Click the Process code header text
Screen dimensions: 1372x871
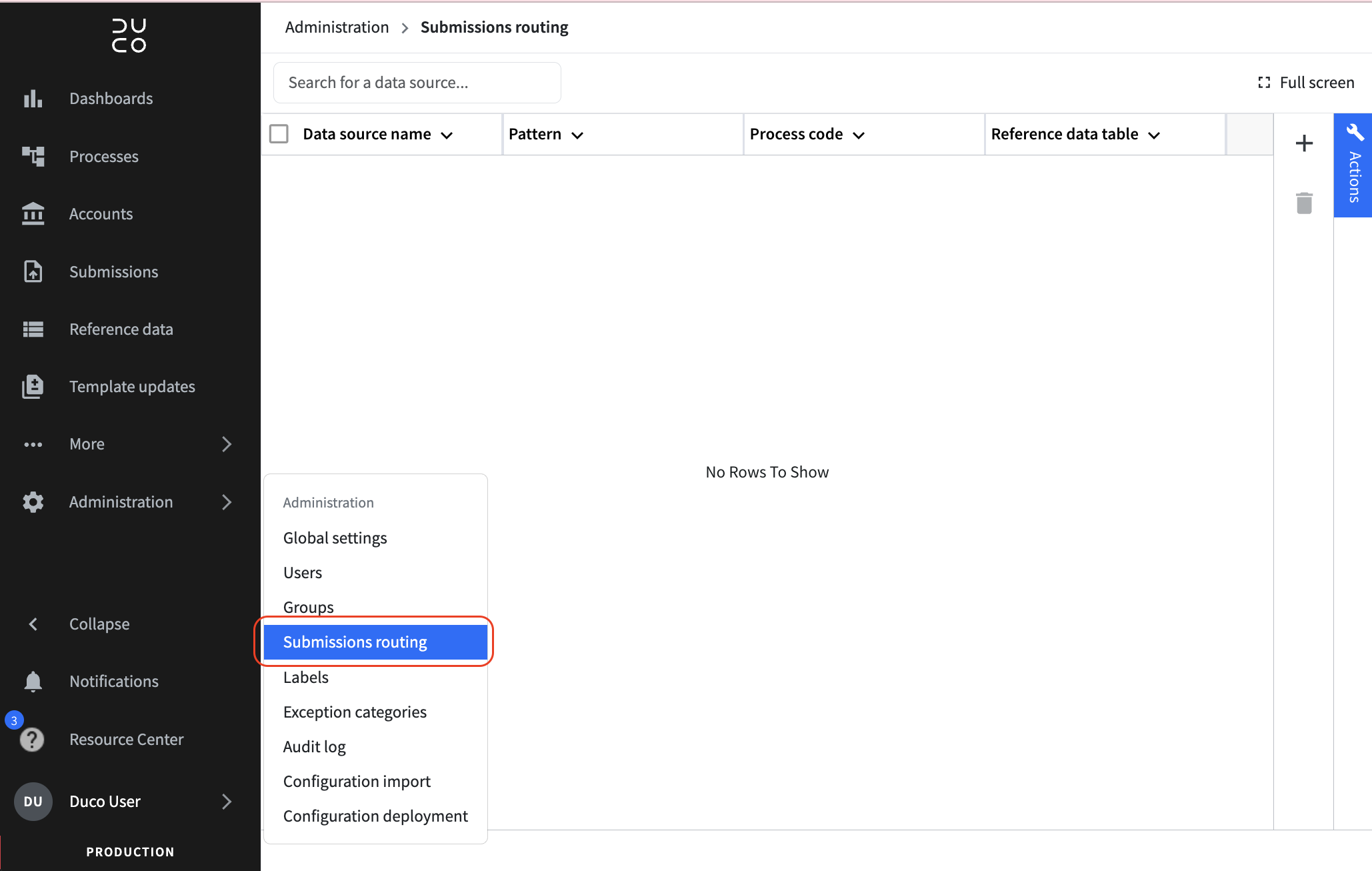[x=796, y=134]
